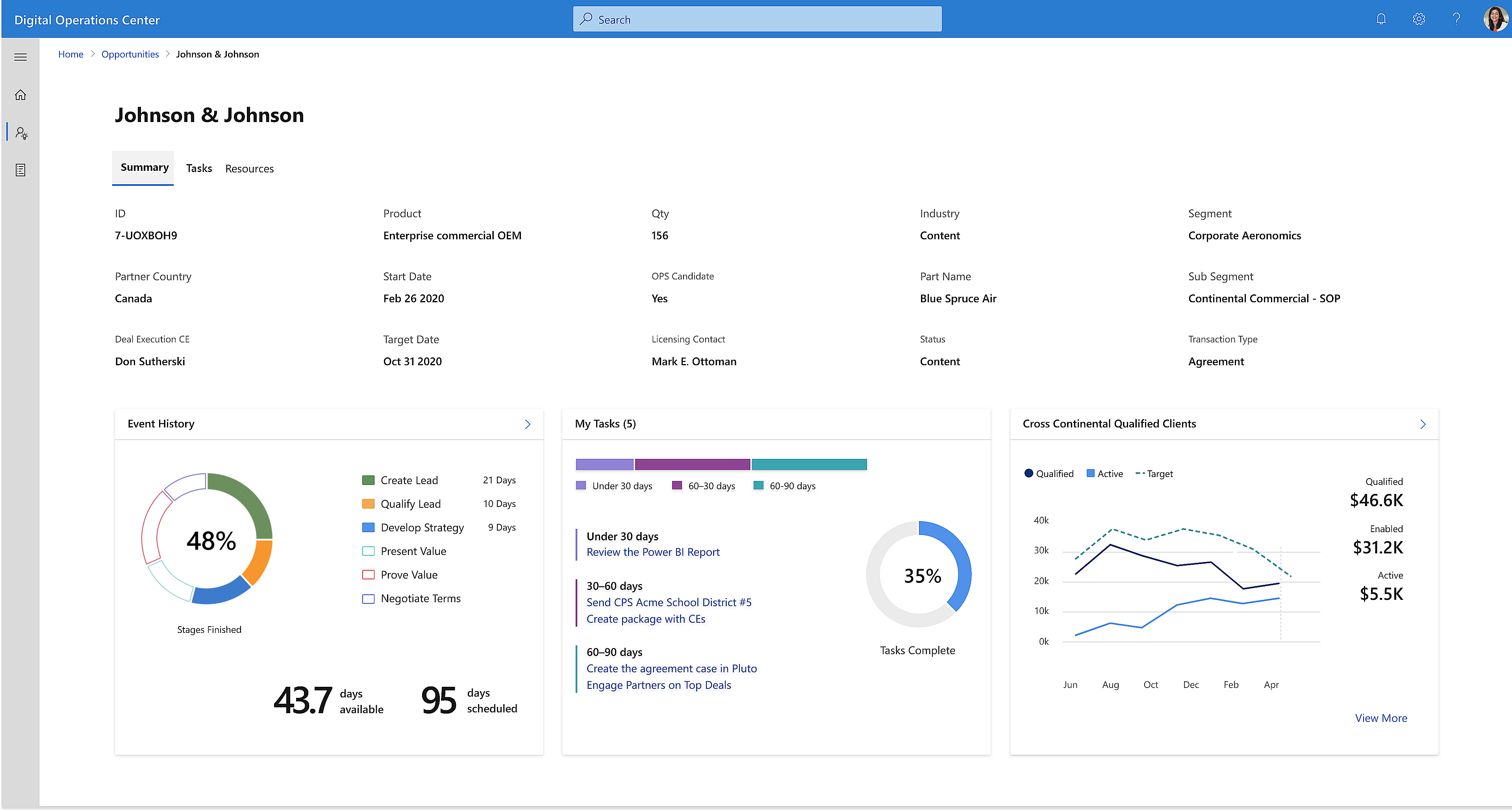Open Send CPS Acme School District #5

click(669, 602)
